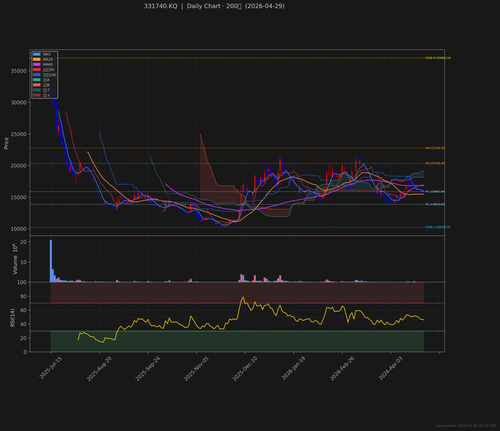The height and width of the screenshot is (431, 500).
Task: Select the MA20 legend label
Action: point(48,59)
